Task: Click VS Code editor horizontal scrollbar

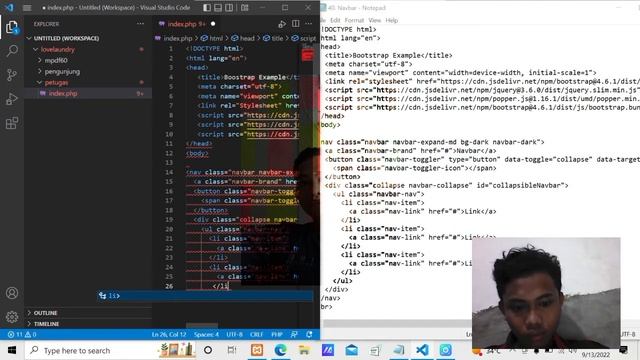Action: (202, 326)
